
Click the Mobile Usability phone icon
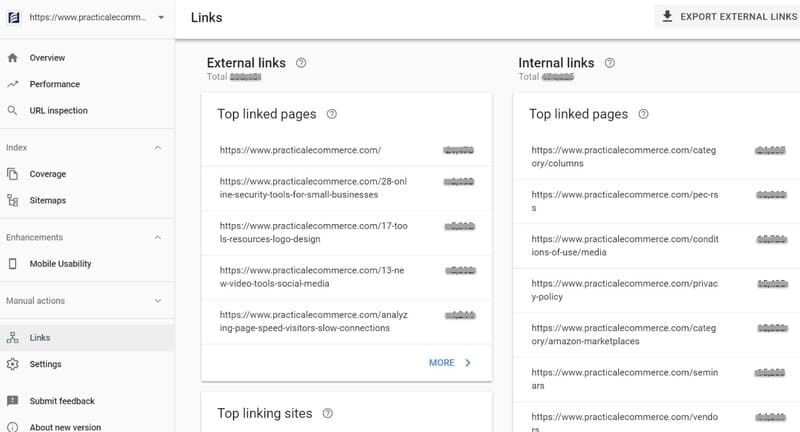click(12, 264)
